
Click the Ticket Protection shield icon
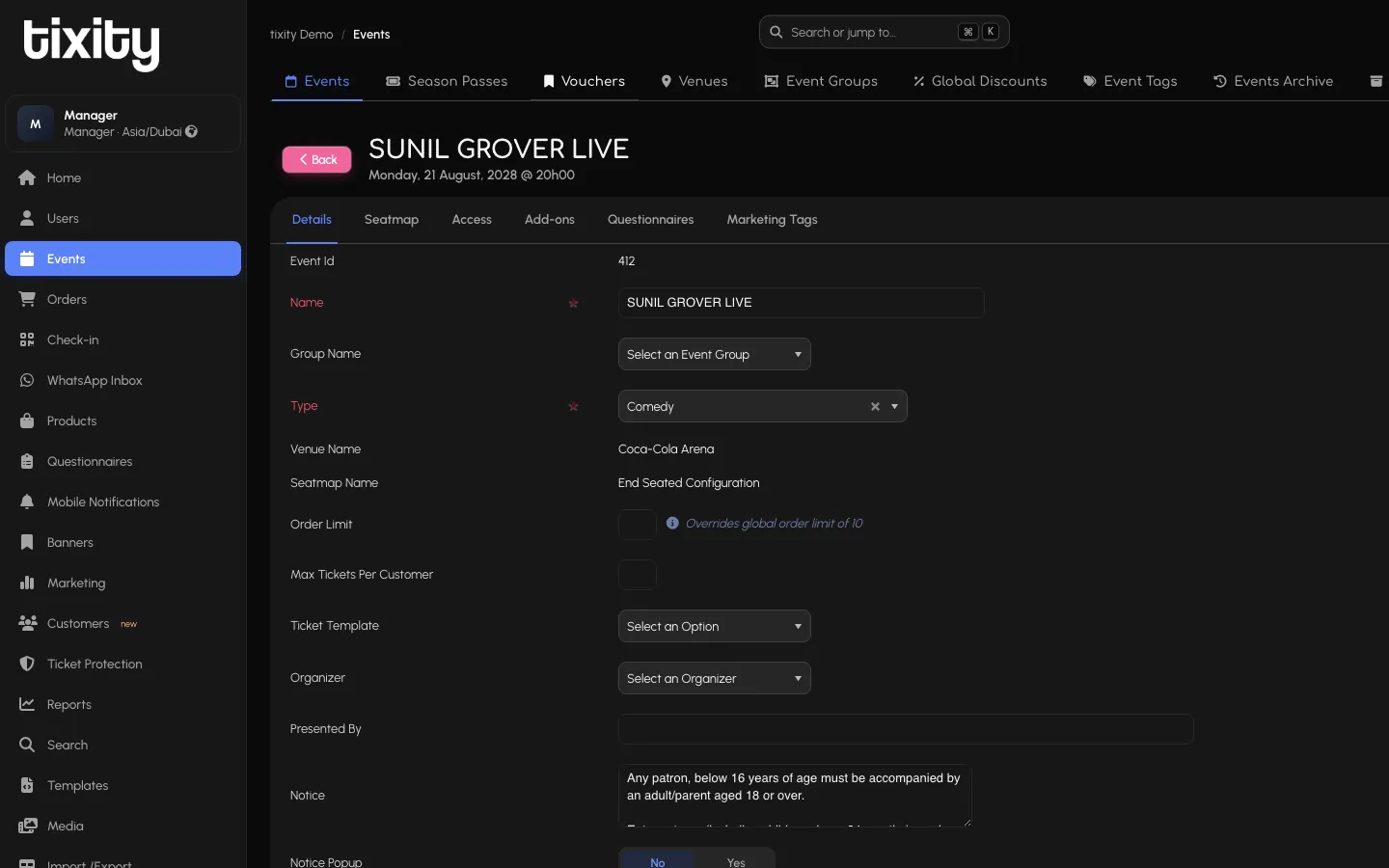(27, 664)
